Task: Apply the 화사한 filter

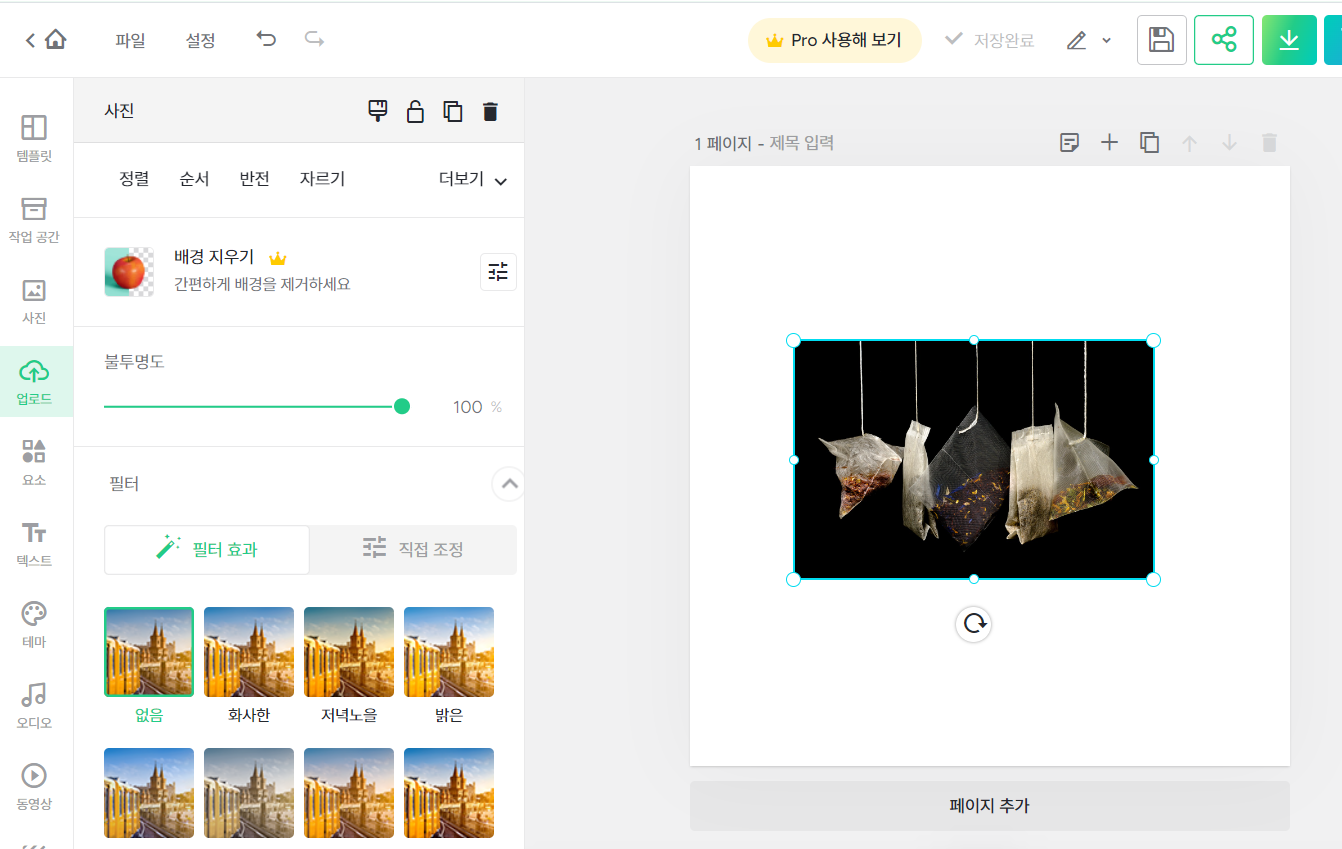Action: tap(249, 652)
